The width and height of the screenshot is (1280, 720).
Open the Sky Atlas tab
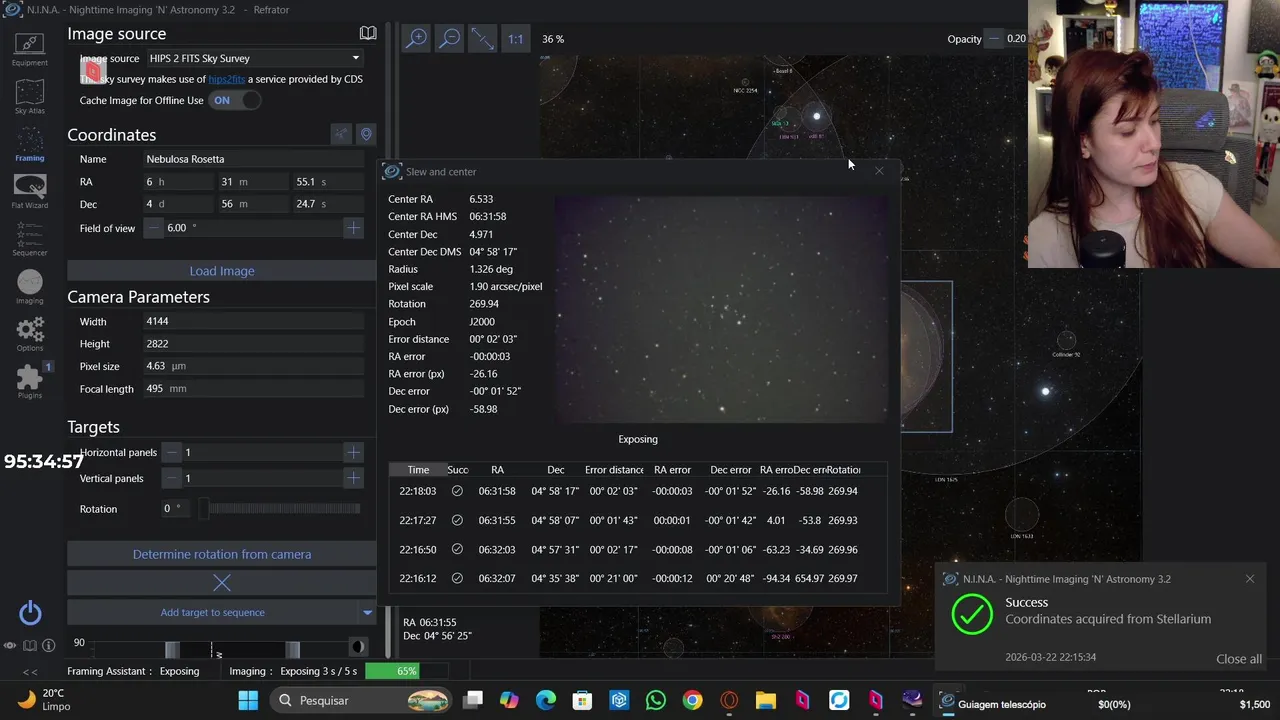(x=29, y=97)
